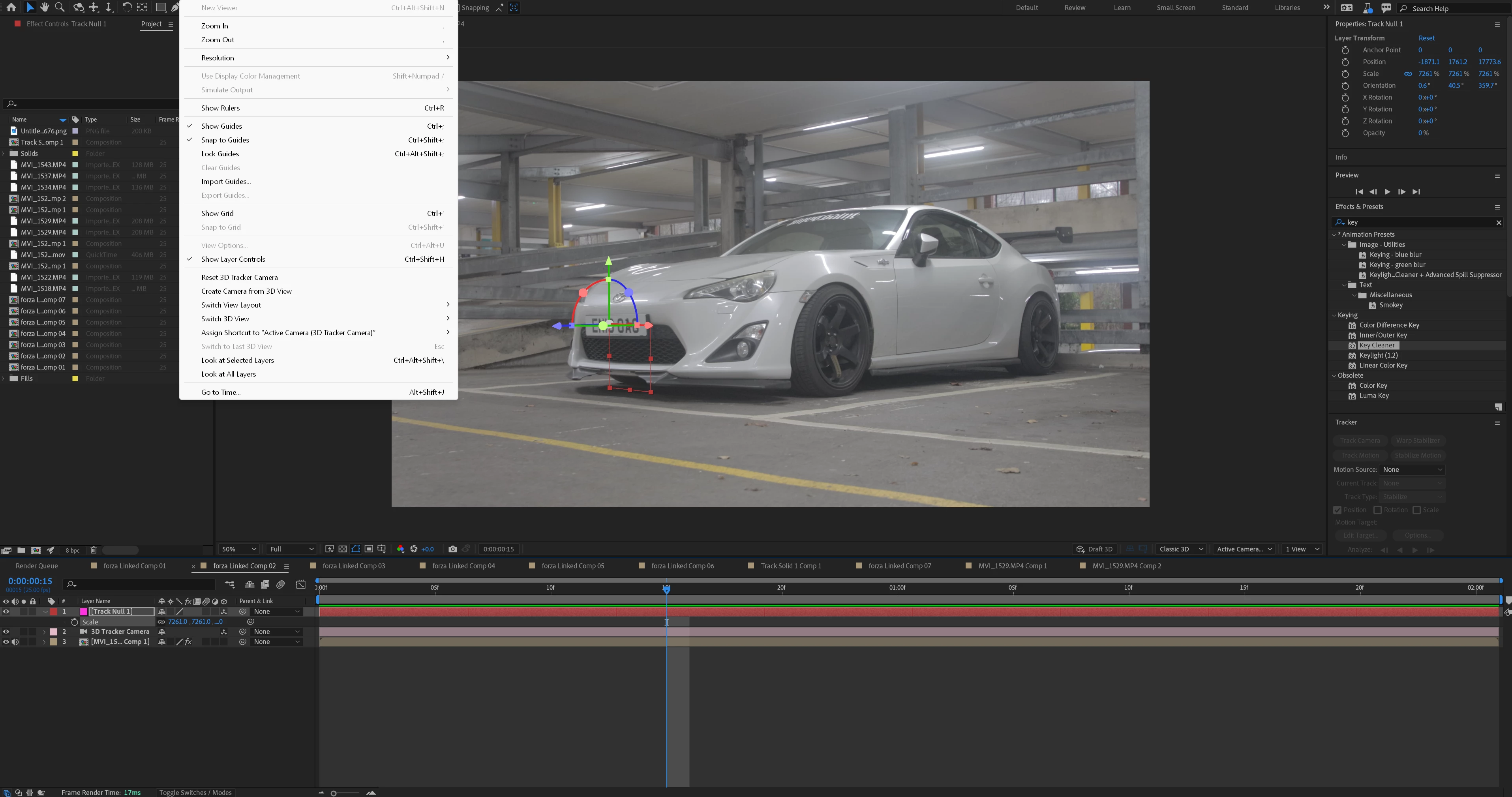Select the Rotation tool
The width and height of the screenshot is (1512, 797).
[127, 8]
